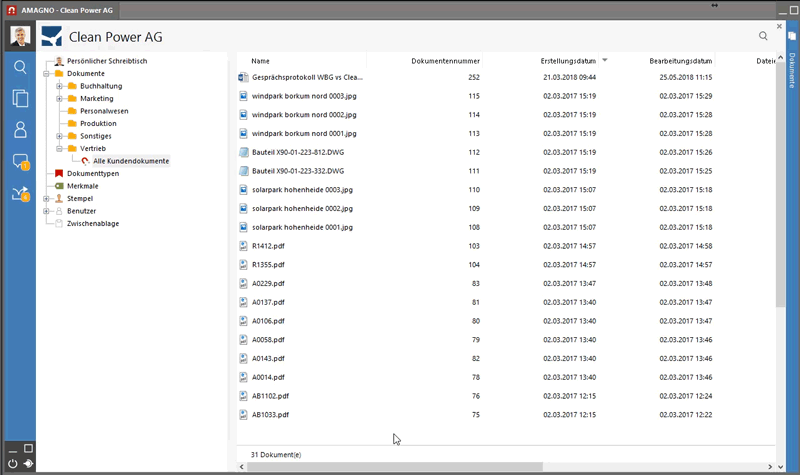The height and width of the screenshot is (475, 800).
Task: Sort by Dokumentennummer column header
Action: click(445, 61)
